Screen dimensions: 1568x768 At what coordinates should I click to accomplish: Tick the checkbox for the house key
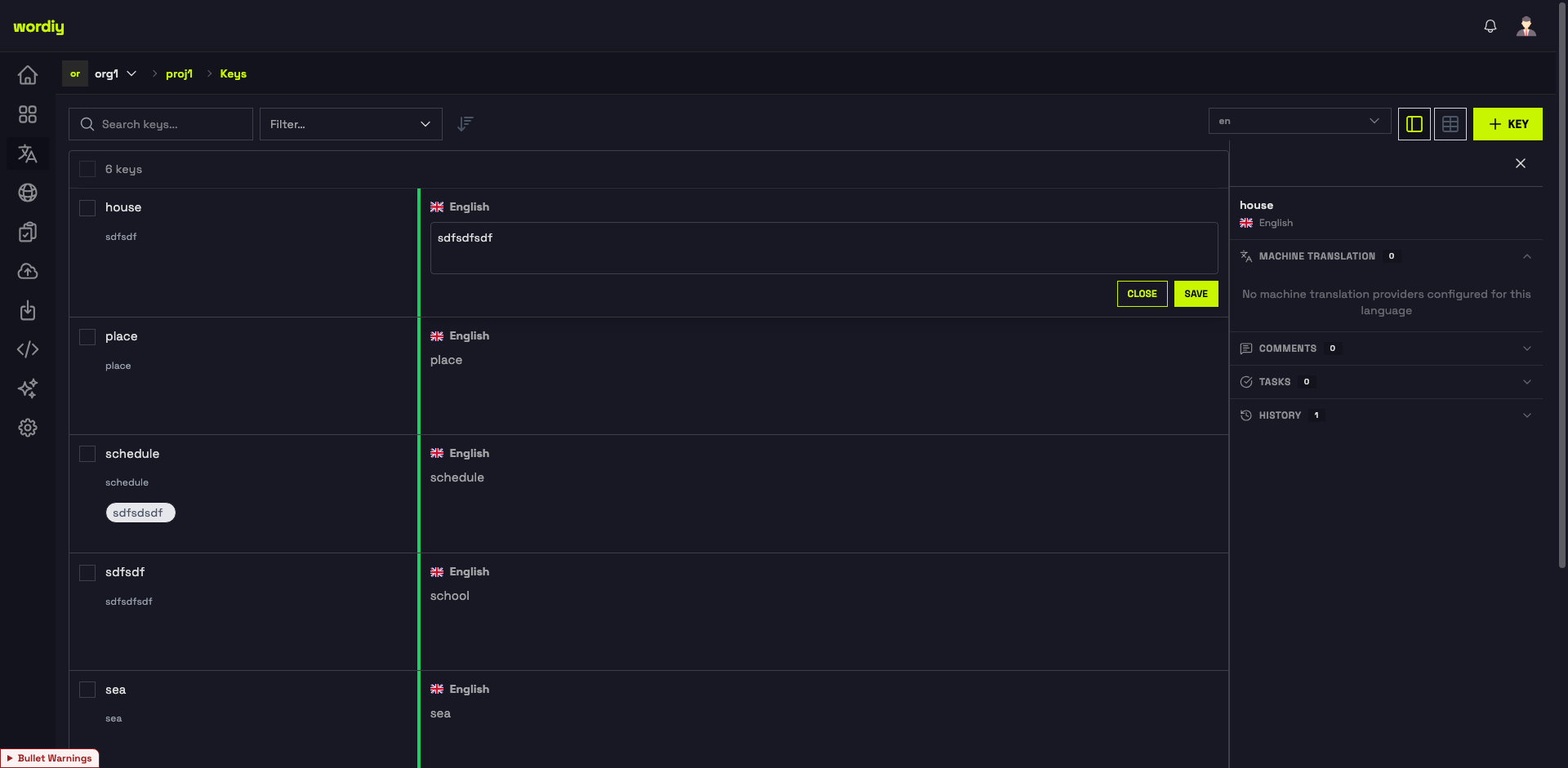pyautogui.click(x=87, y=208)
